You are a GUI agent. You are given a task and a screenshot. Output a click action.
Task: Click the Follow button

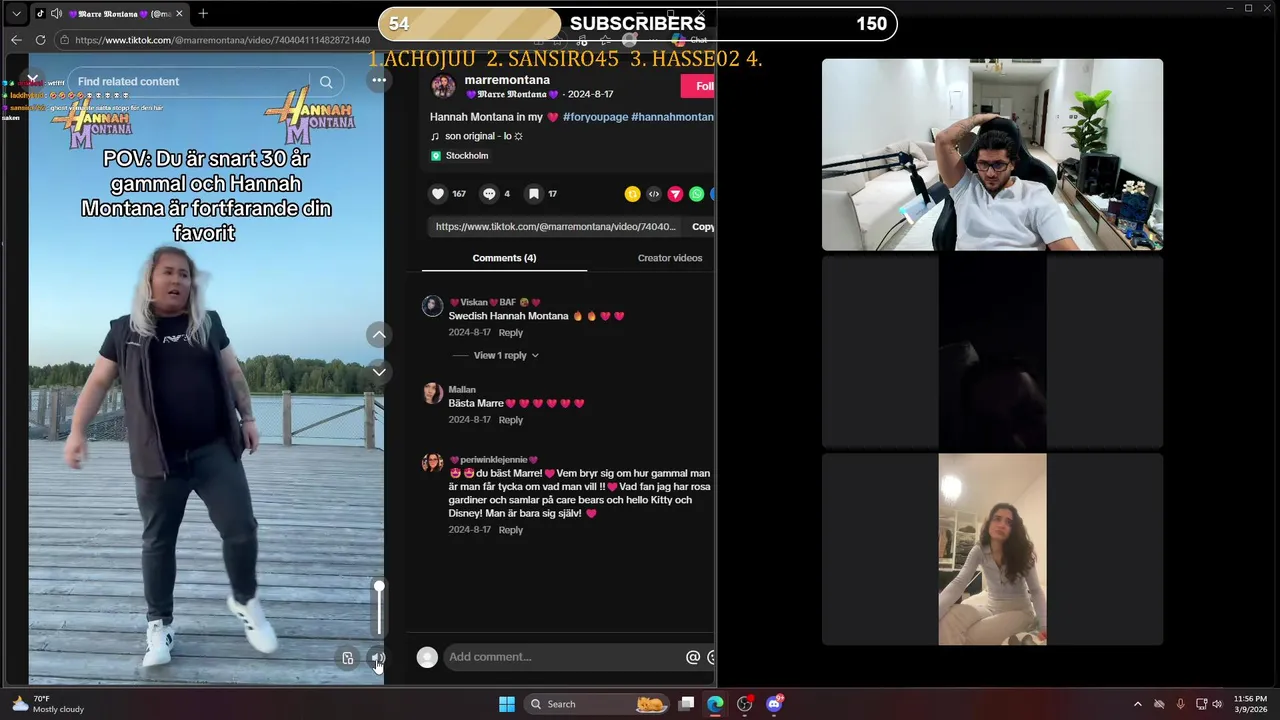tap(698, 86)
